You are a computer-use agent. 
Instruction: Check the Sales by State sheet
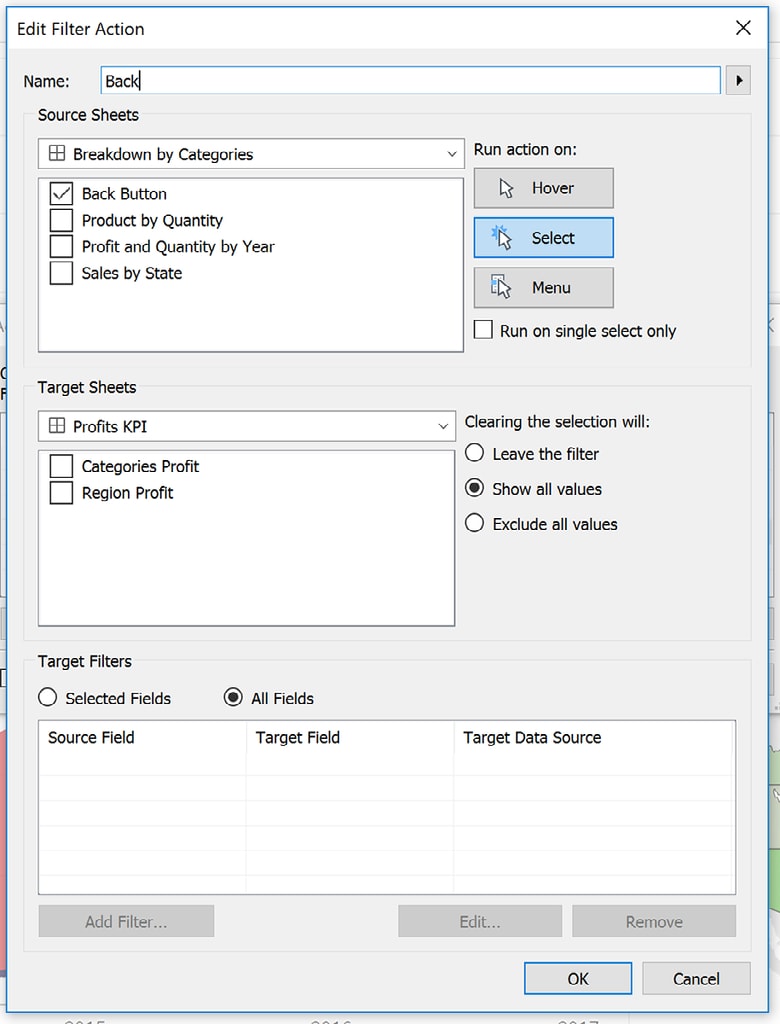pos(61,273)
